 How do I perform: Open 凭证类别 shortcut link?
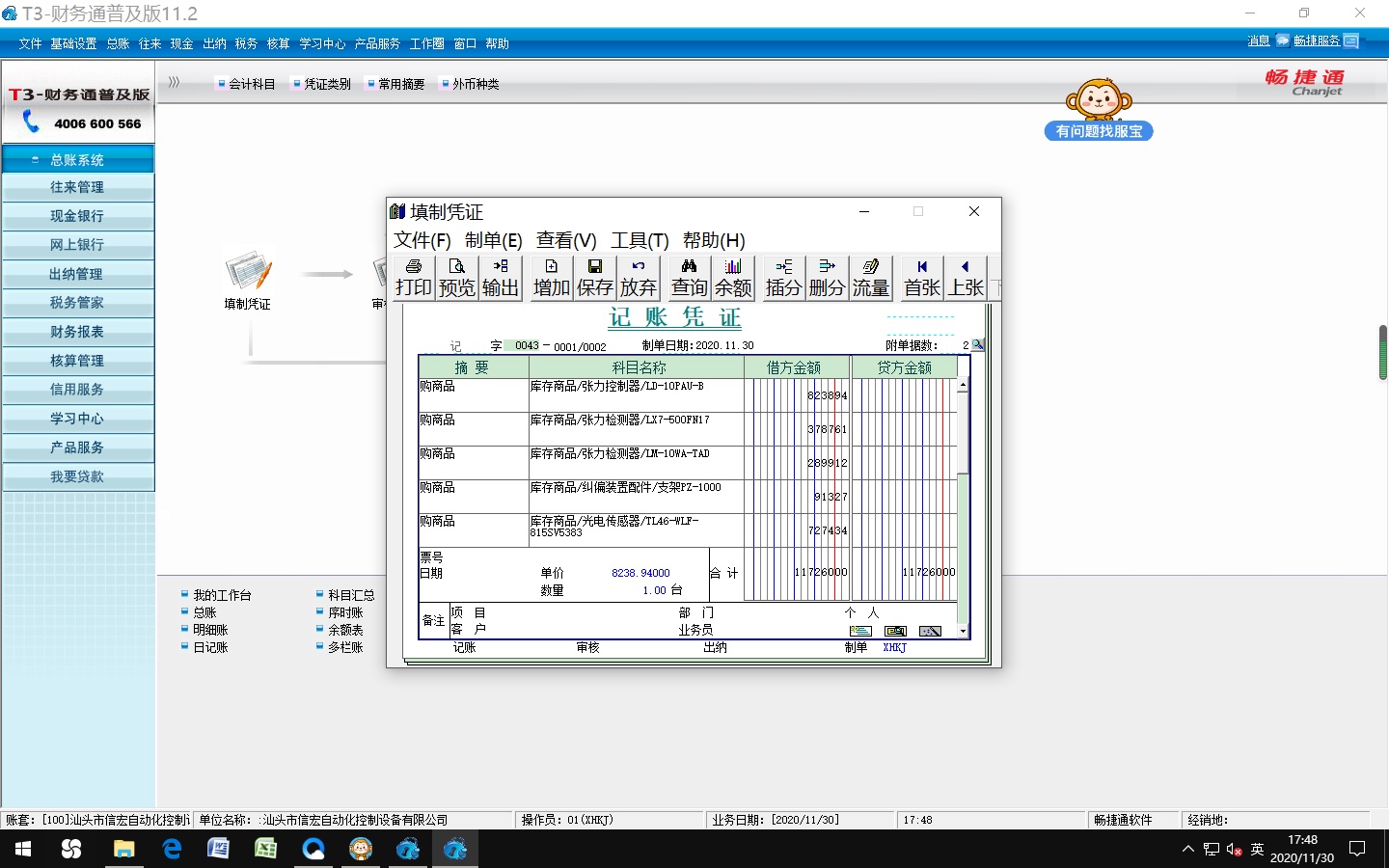pyautogui.click(x=327, y=84)
